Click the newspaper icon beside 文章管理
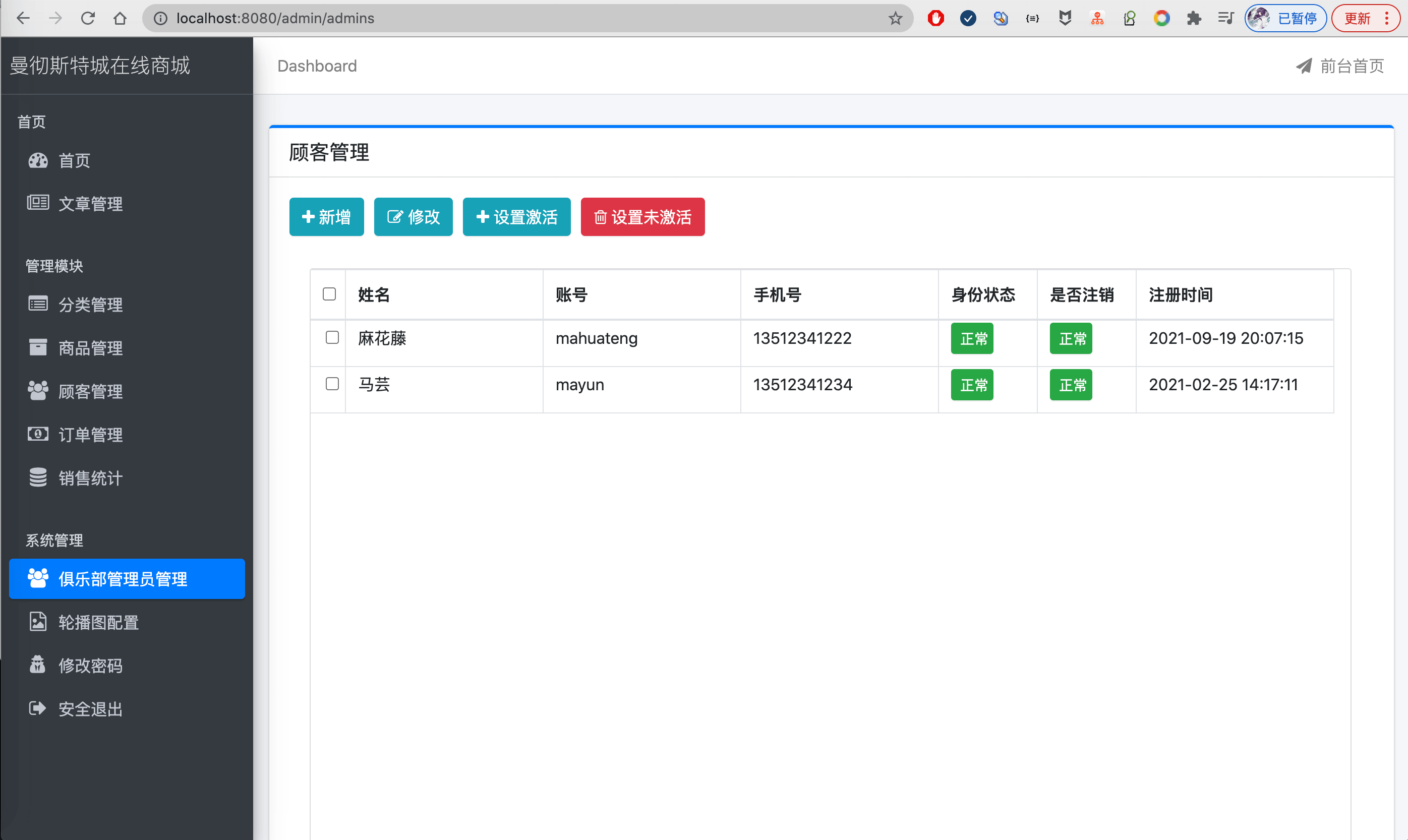Image resolution: width=1408 pixels, height=840 pixels. click(x=38, y=203)
